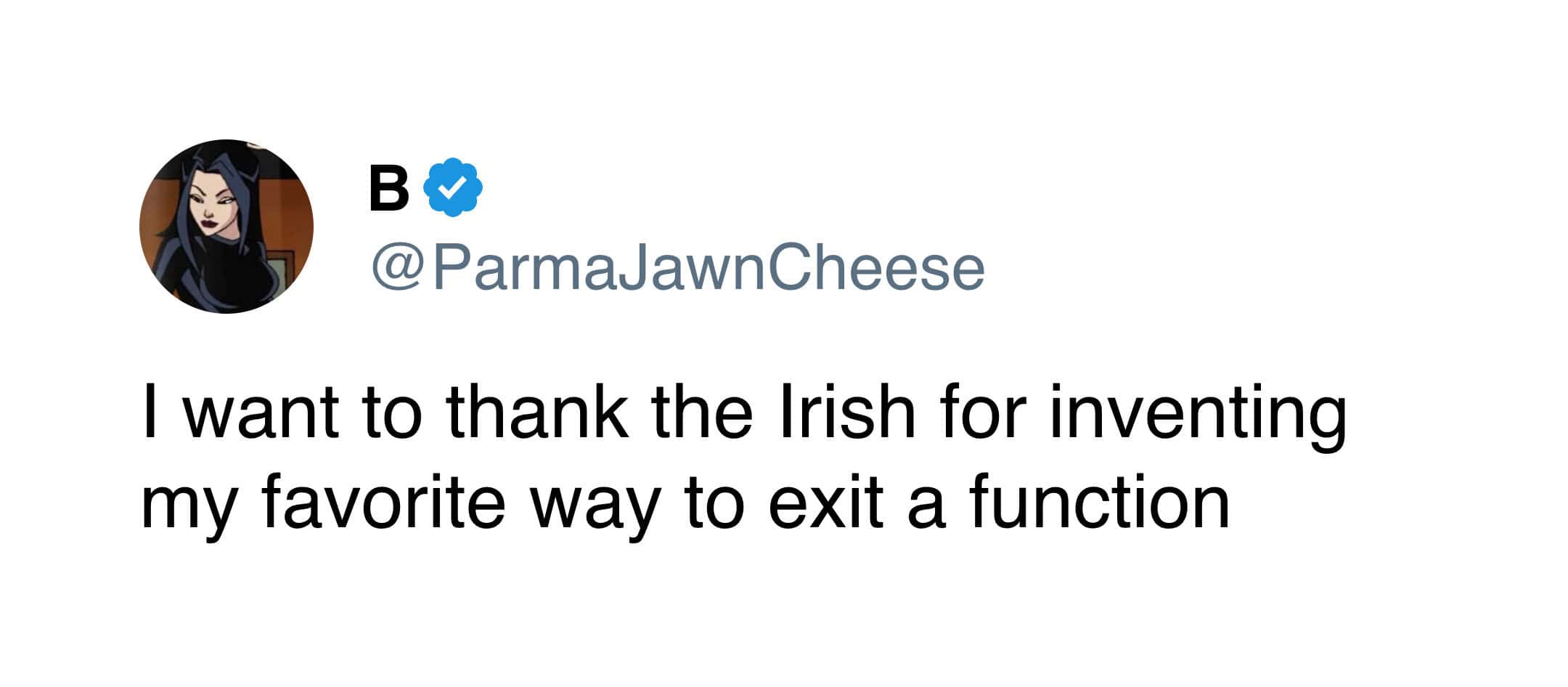Click the word "want" in the tweet
The height and width of the screenshot is (687, 1568).
(260, 414)
